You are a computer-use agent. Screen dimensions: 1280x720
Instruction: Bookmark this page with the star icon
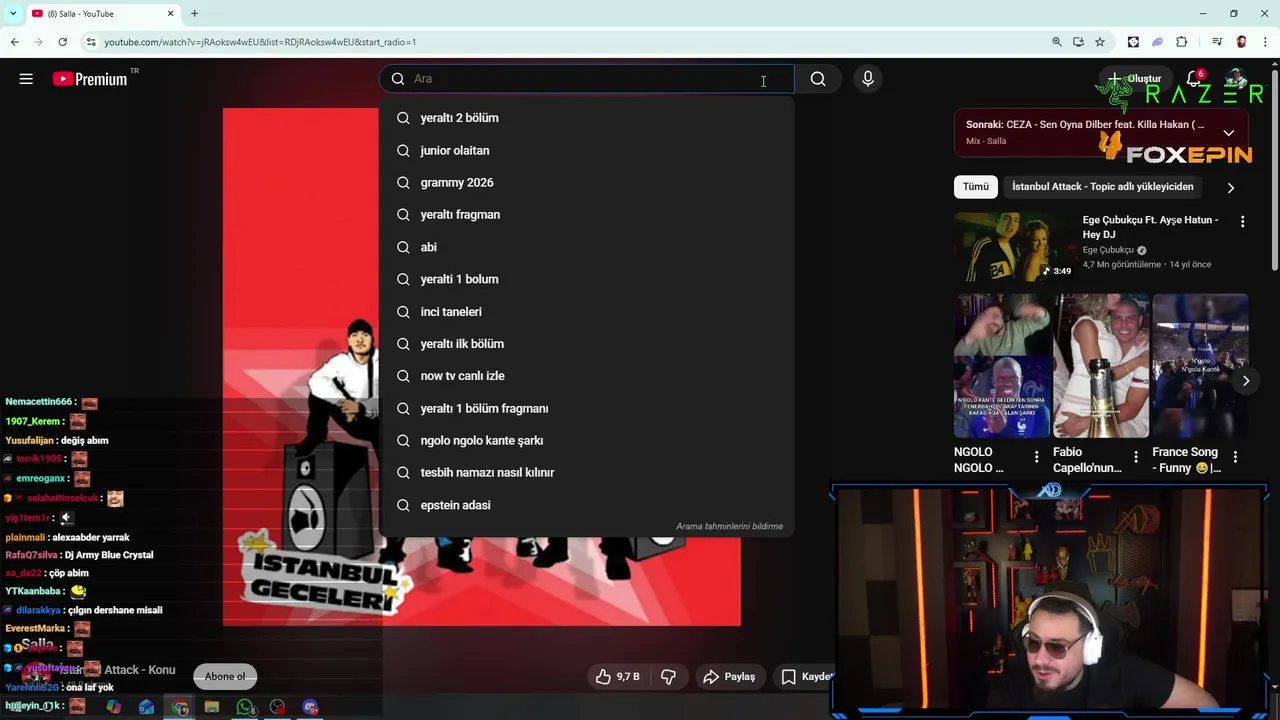(1100, 42)
